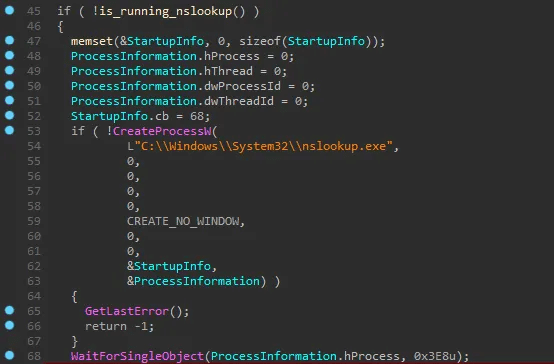The height and width of the screenshot is (364, 554).
Task: Click &StartupInfo in the memset call
Action: (162, 41)
